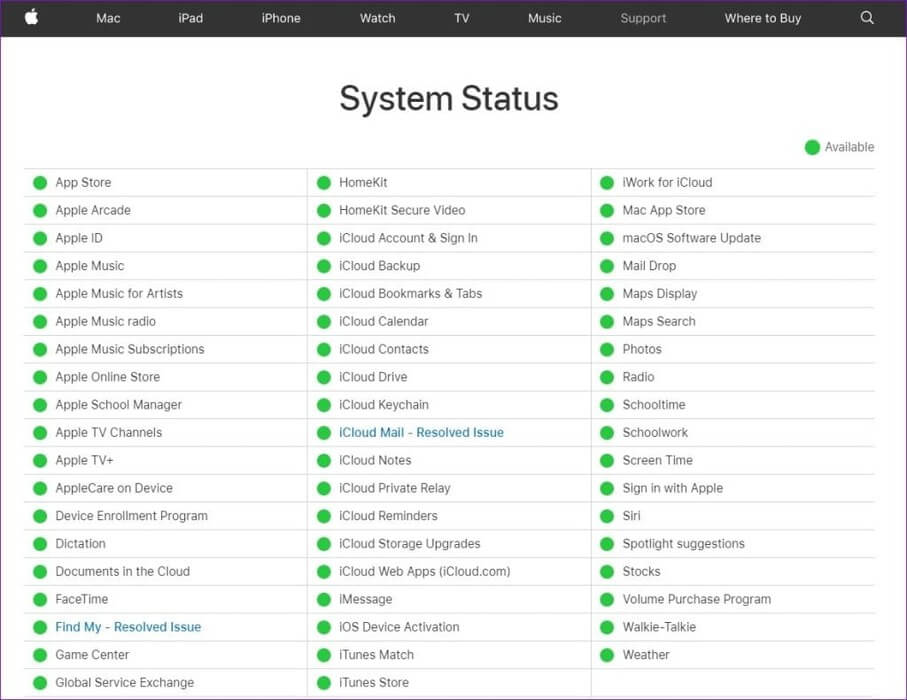
Task: Select AppleCare on Device text
Action: (114, 488)
